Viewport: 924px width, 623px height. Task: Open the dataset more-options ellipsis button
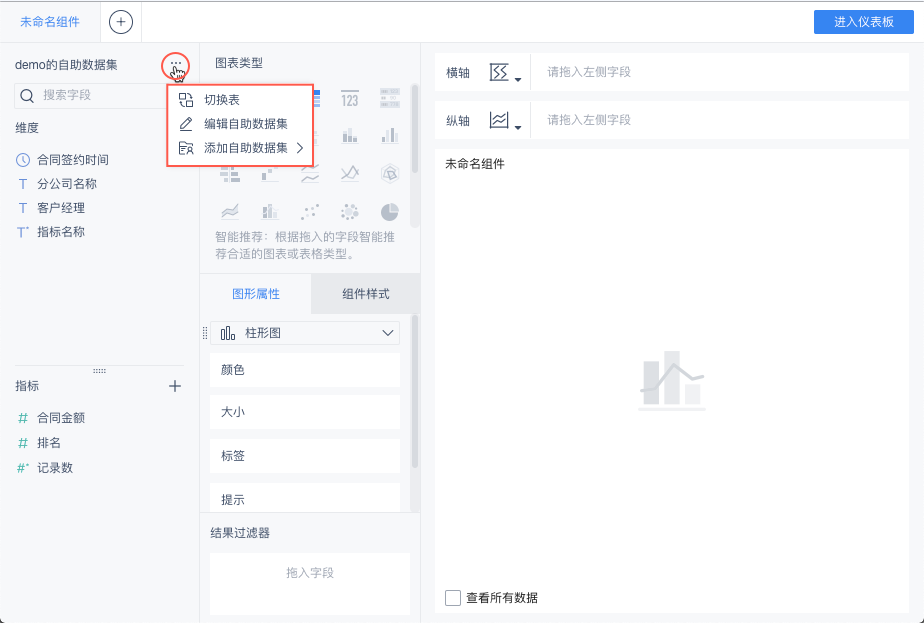point(175,64)
